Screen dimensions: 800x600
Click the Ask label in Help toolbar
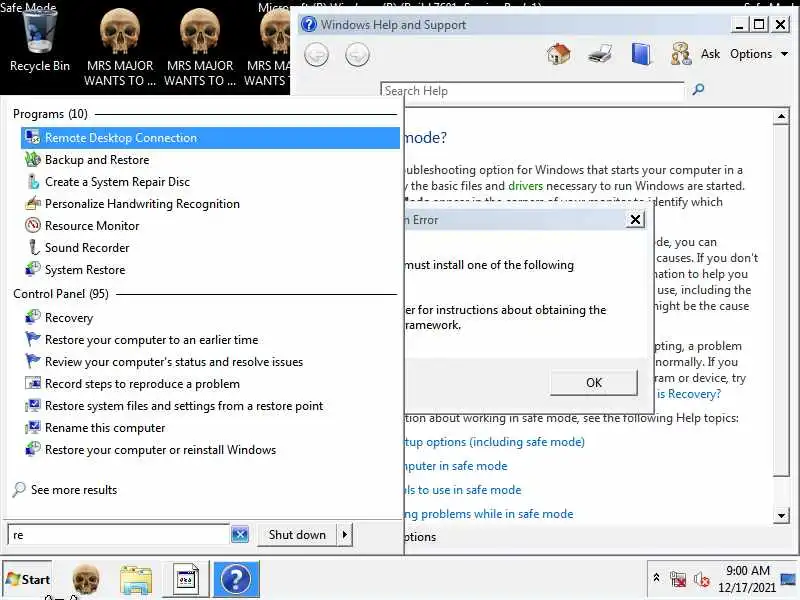710,54
